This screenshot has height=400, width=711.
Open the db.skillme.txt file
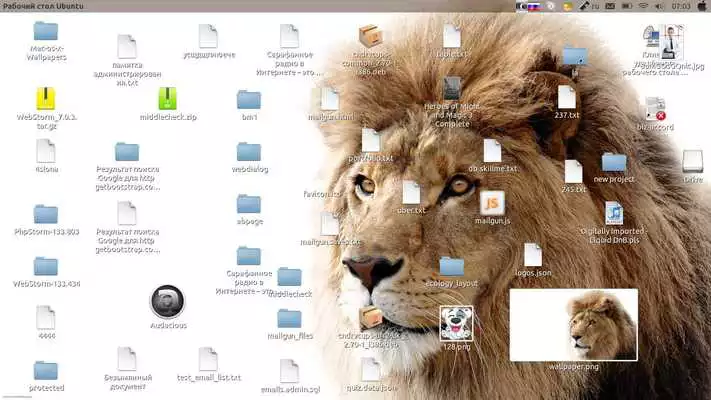(492, 151)
